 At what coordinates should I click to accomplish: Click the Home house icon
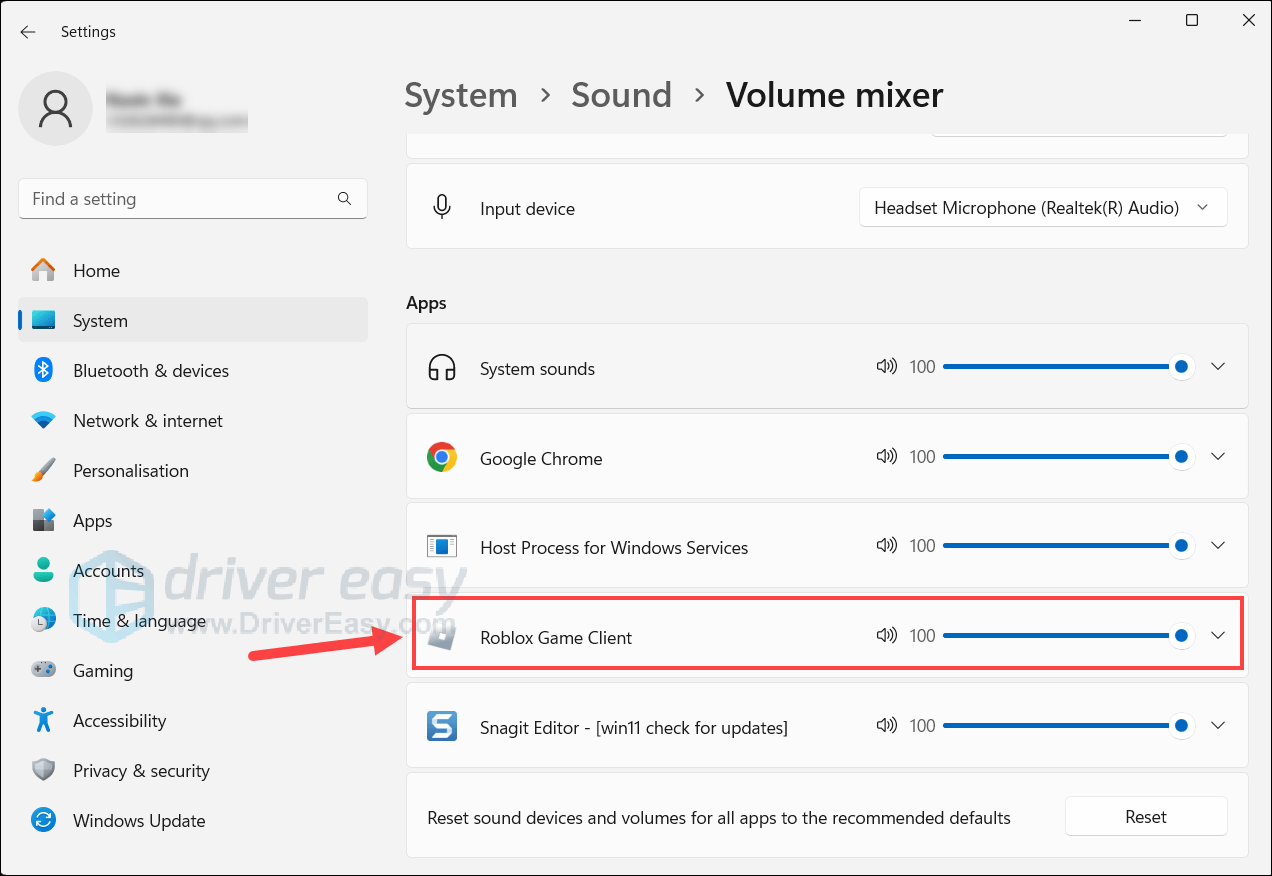43,270
